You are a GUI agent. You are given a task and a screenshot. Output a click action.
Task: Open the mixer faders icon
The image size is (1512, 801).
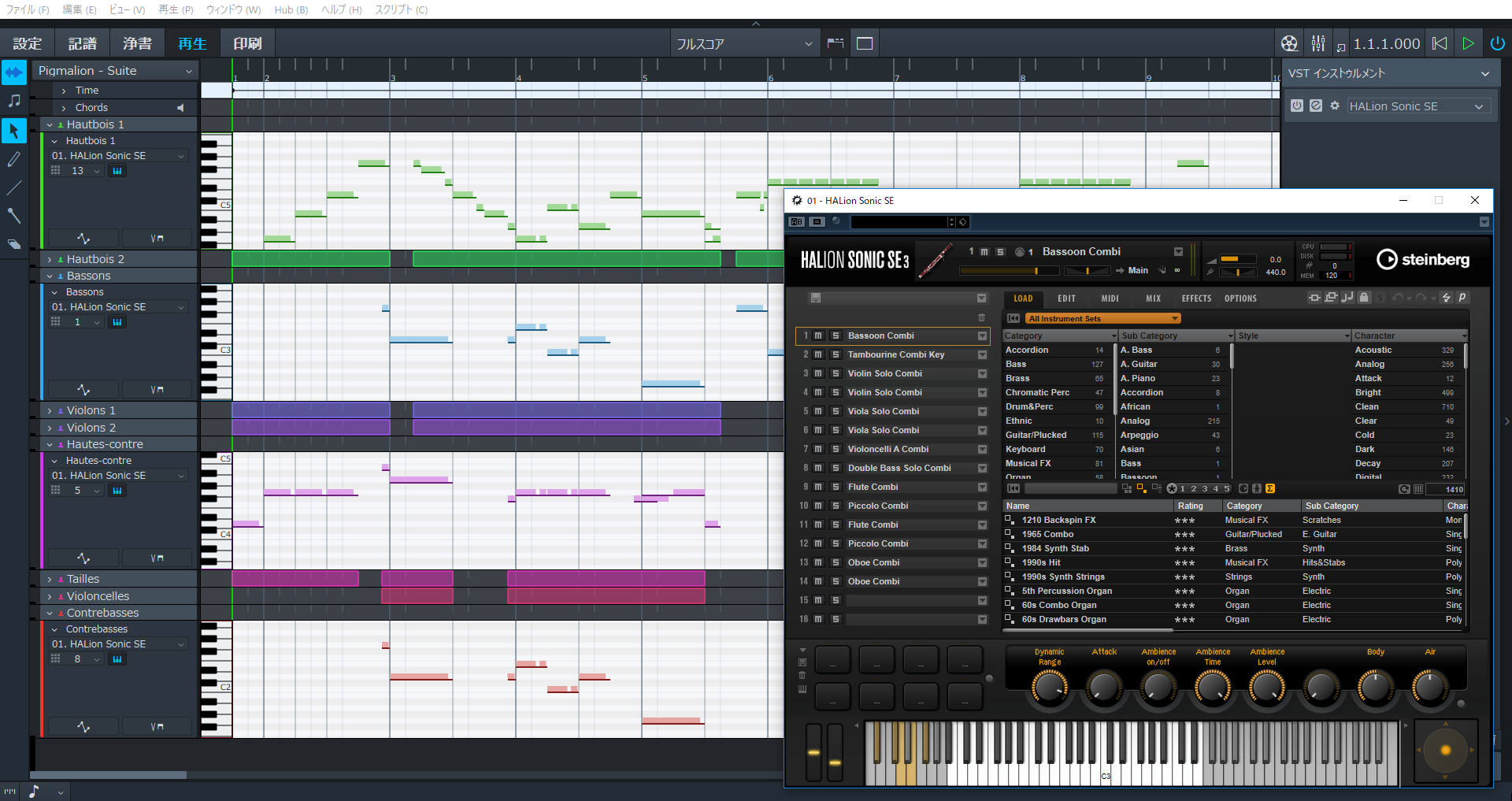(x=1318, y=43)
